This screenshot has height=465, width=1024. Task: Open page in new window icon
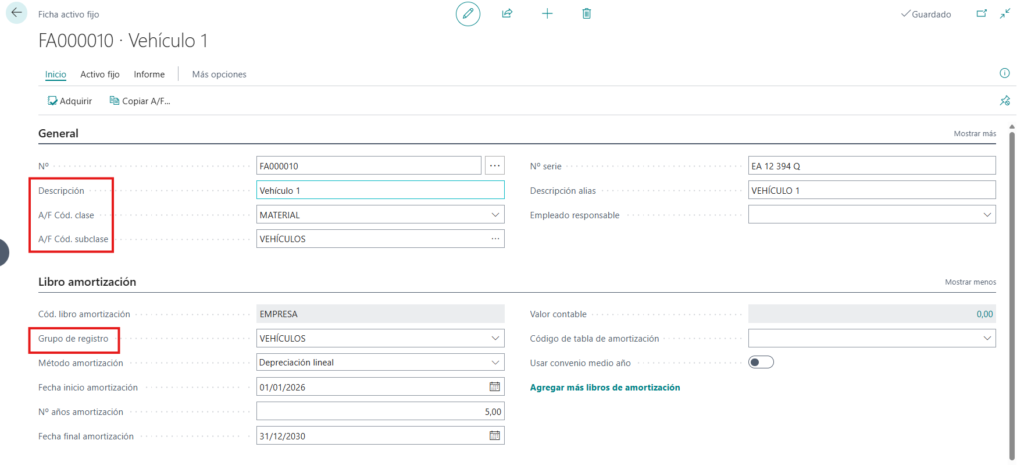pyautogui.click(x=980, y=14)
